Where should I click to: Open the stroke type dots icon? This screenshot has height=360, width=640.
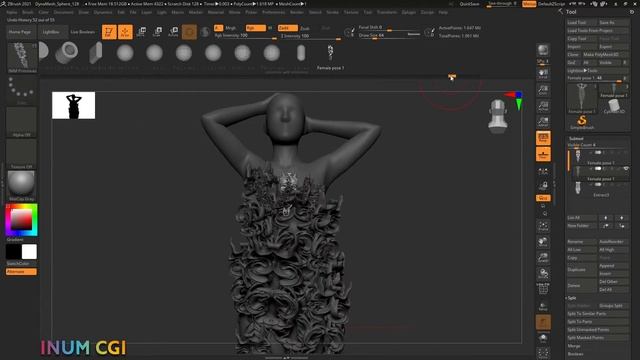pos(21,91)
